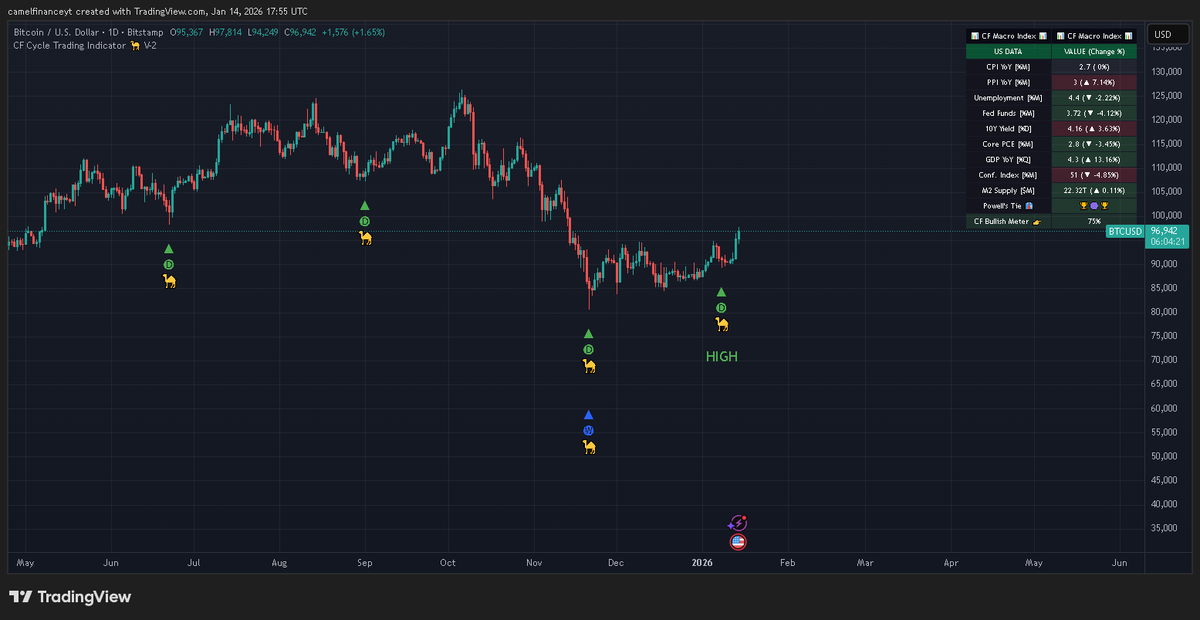Click the 120,000 level on the price axis
Viewport: 1200px width, 620px height.
(1168, 120)
